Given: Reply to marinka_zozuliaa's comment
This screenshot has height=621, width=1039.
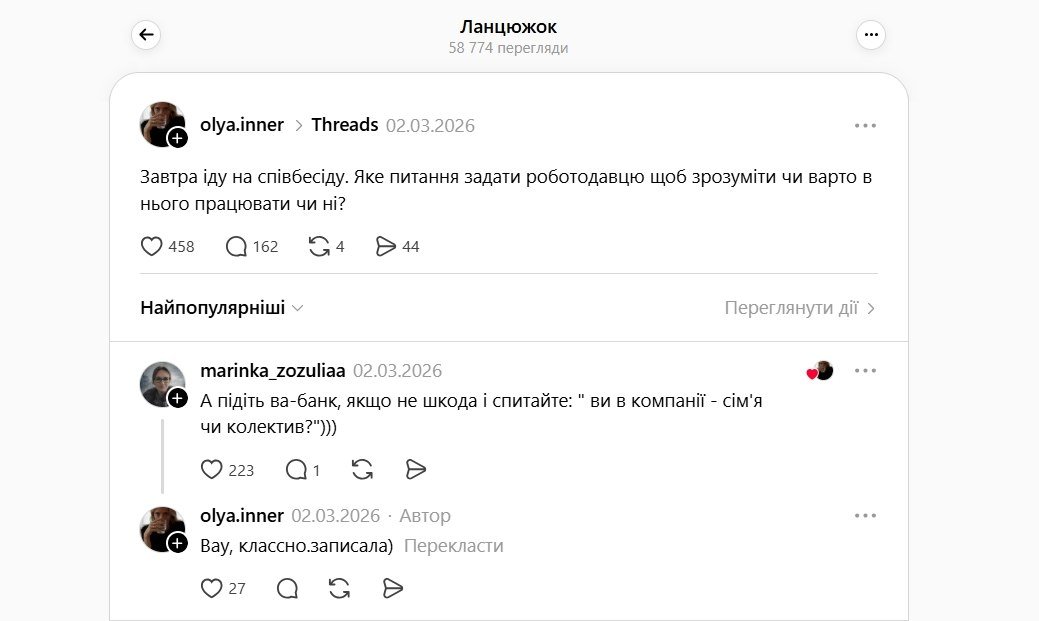Looking at the screenshot, I should point(297,469).
